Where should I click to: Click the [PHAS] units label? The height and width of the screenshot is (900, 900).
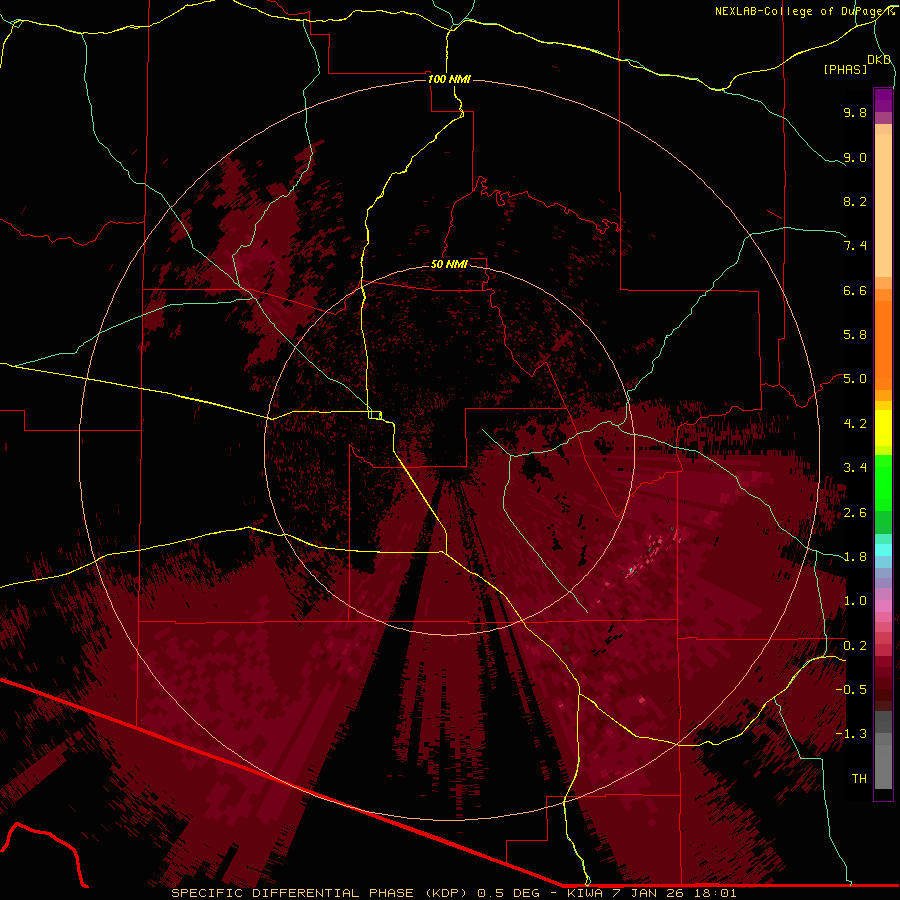click(845, 69)
